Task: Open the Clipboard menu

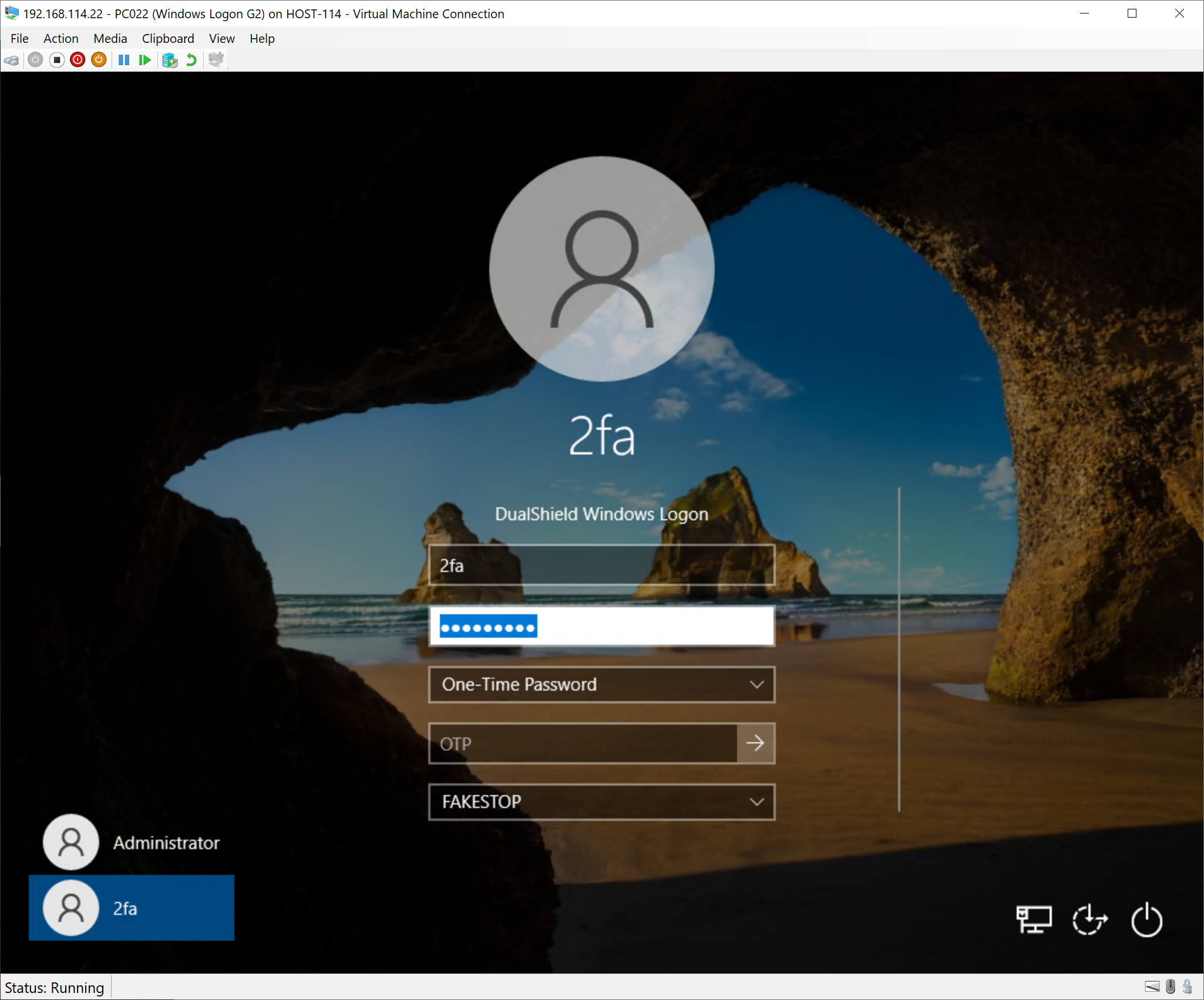Action: tap(167, 39)
